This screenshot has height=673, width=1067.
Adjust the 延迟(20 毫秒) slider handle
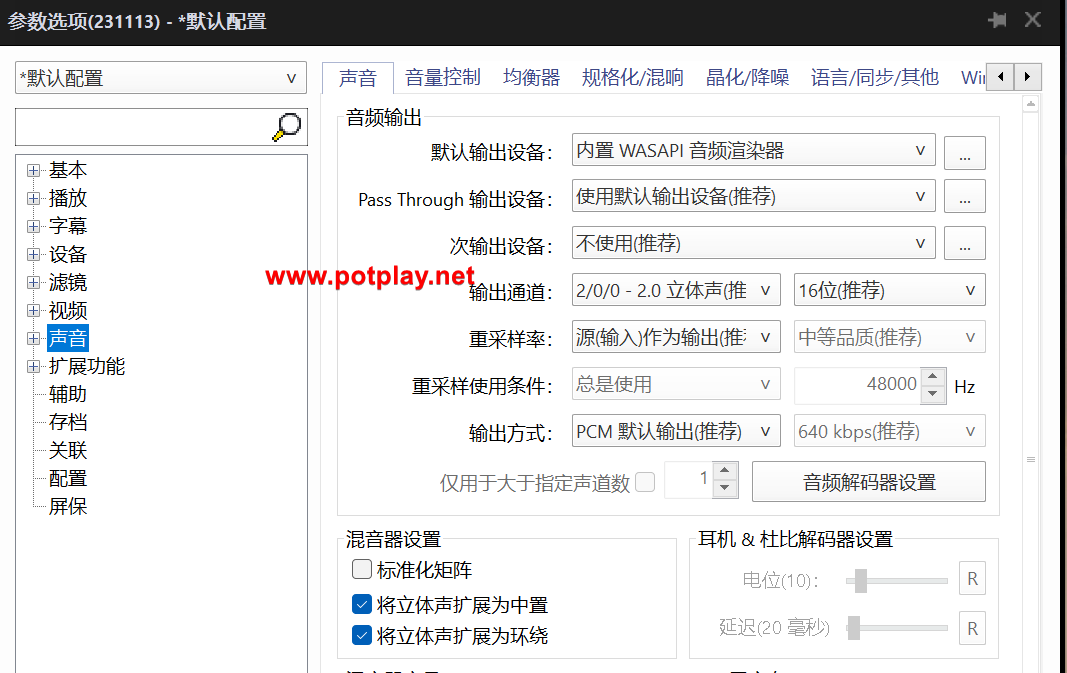(x=854, y=628)
